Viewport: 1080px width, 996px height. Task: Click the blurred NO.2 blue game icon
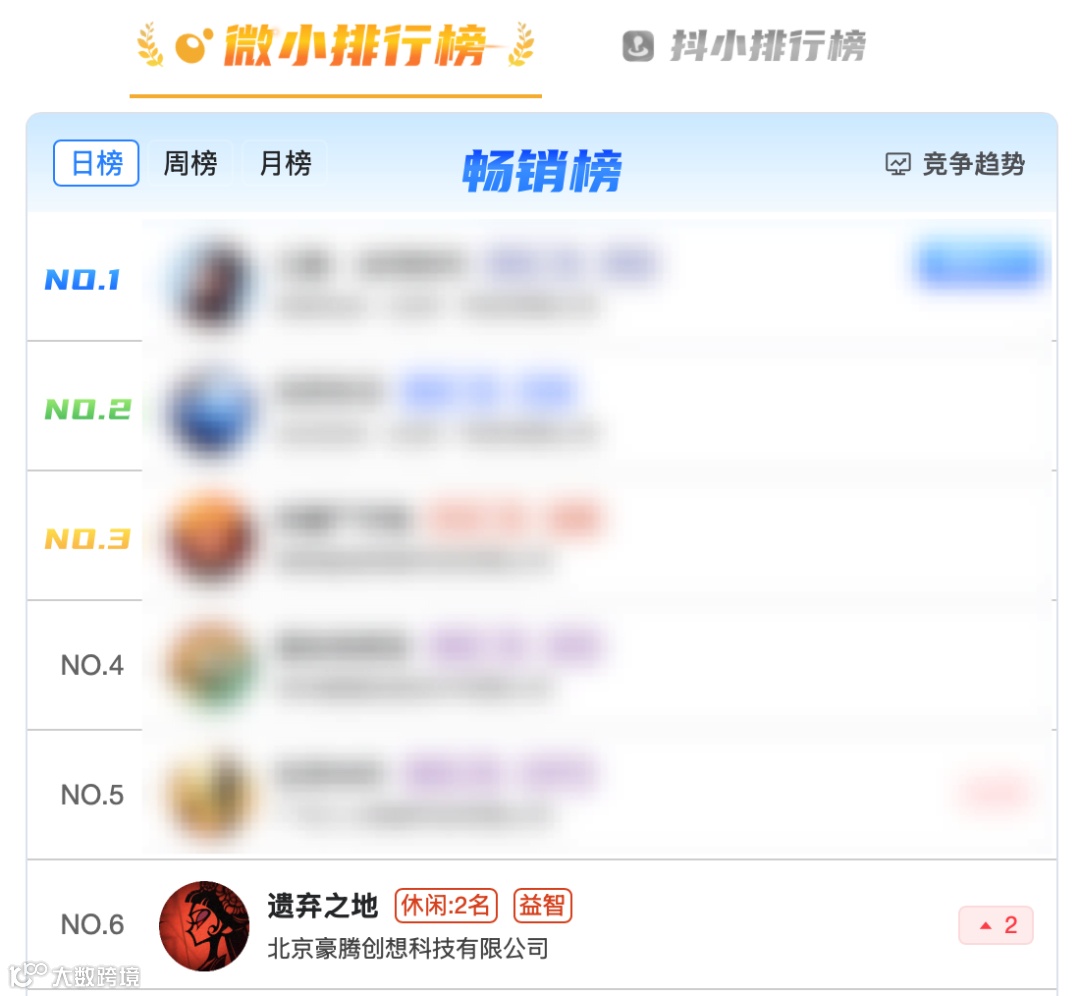211,411
